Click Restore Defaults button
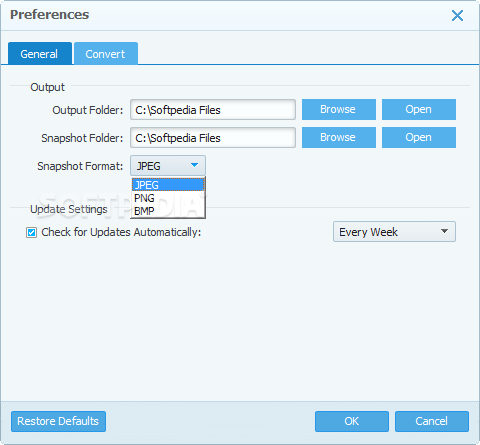The image size is (480, 445). (x=58, y=421)
